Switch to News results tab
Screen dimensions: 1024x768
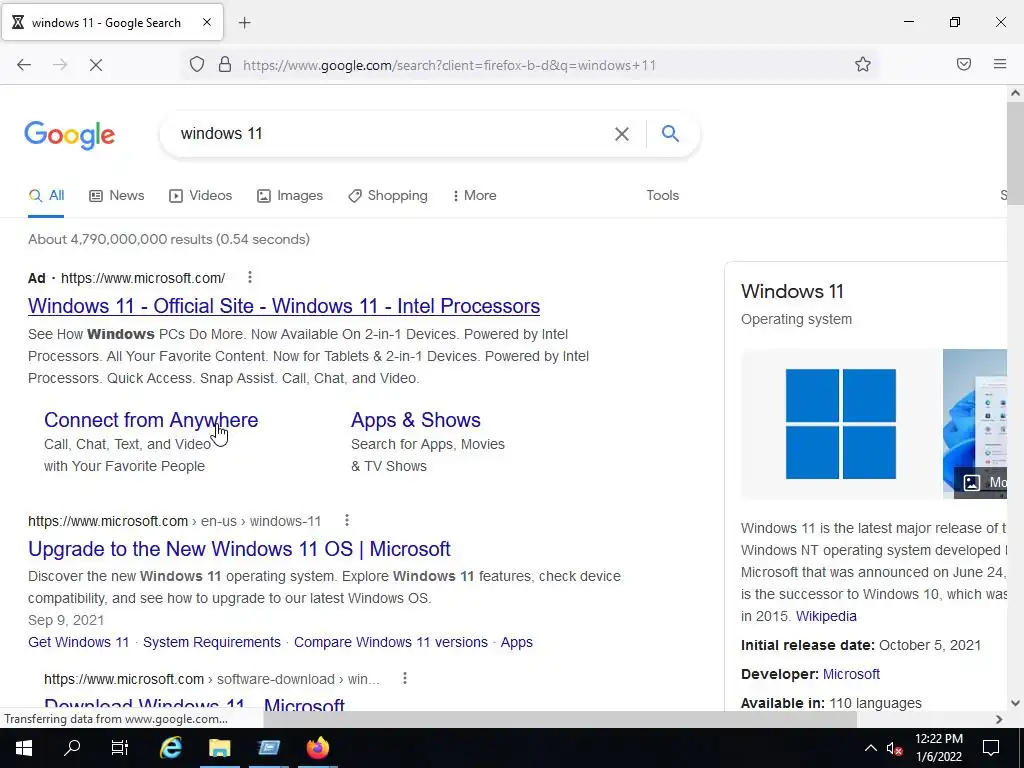[117, 195]
